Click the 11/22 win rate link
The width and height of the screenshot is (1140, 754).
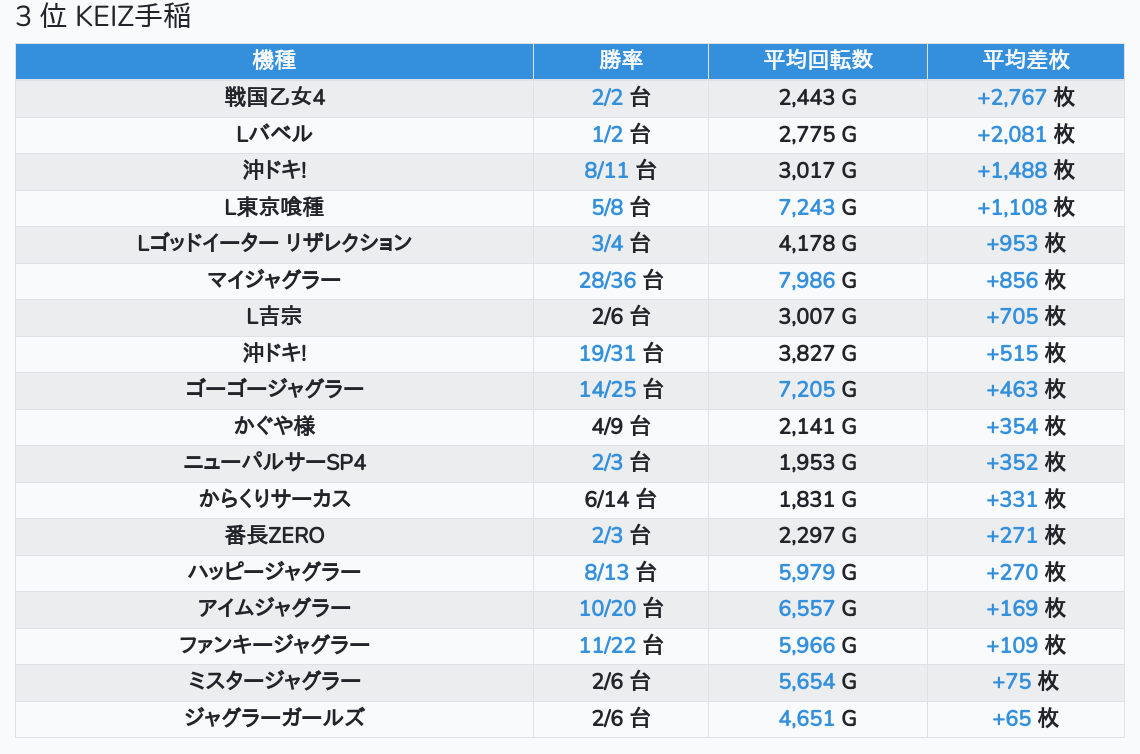(607, 645)
